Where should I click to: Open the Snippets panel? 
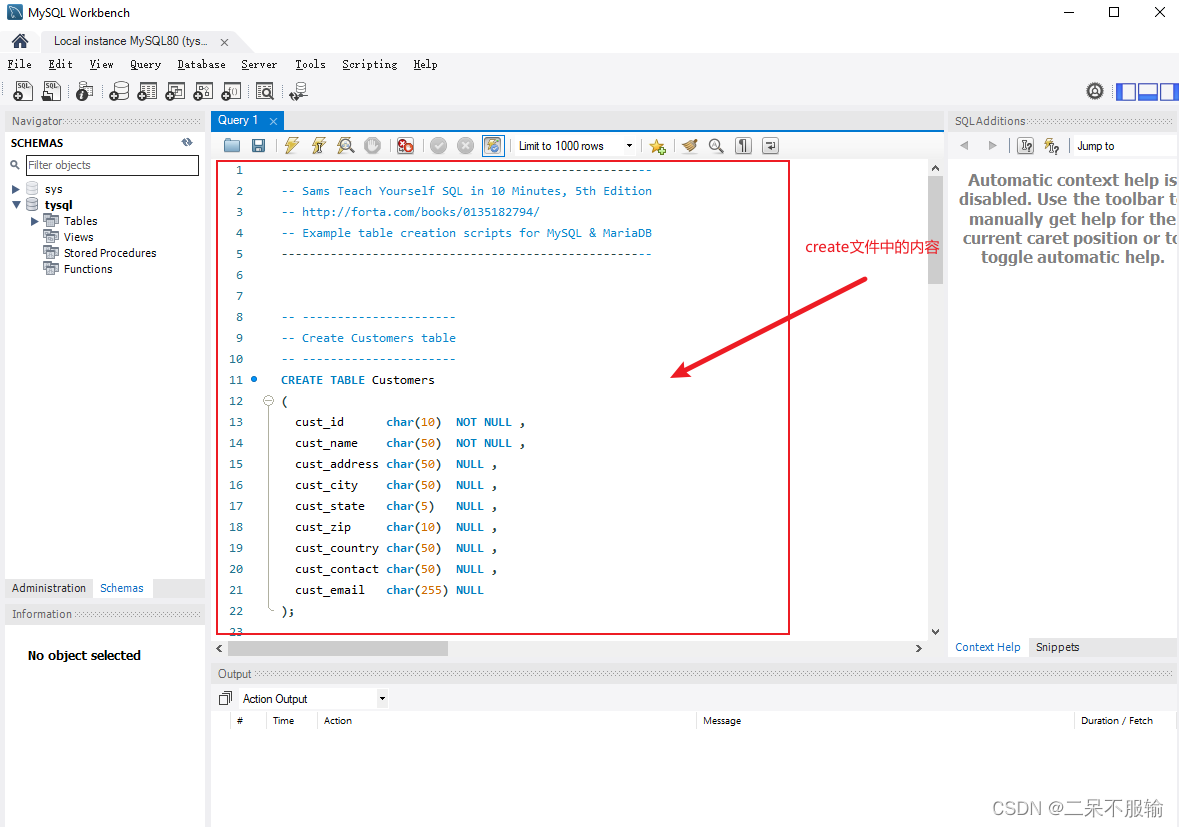pos(1057,647)
